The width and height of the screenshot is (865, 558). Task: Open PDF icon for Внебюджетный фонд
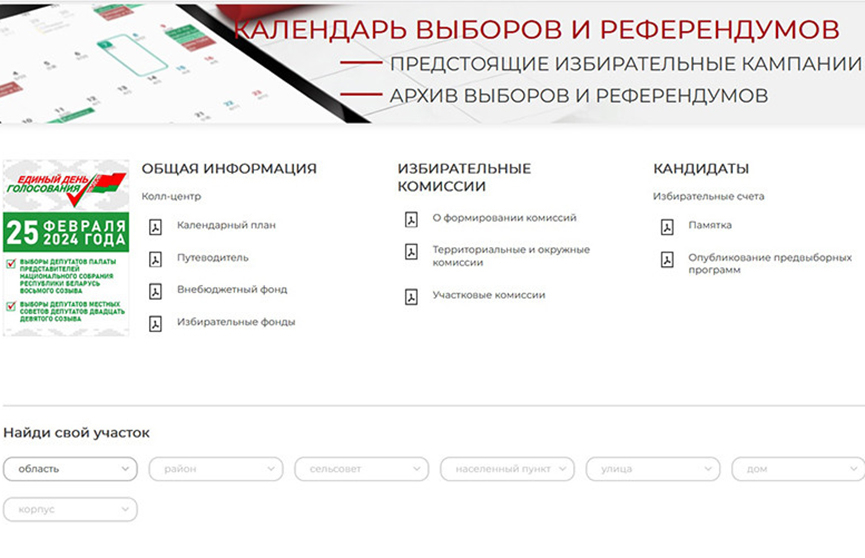[x=155, y=291]
